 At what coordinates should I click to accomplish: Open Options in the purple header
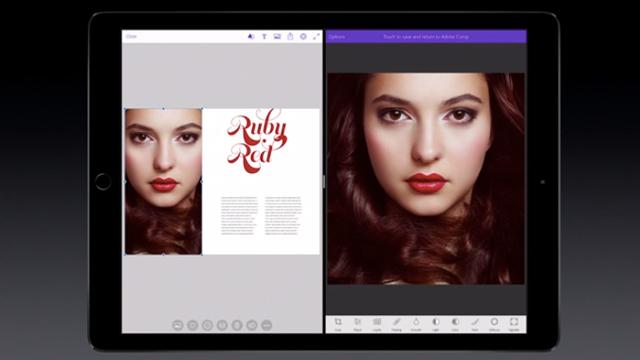(337, 36)
